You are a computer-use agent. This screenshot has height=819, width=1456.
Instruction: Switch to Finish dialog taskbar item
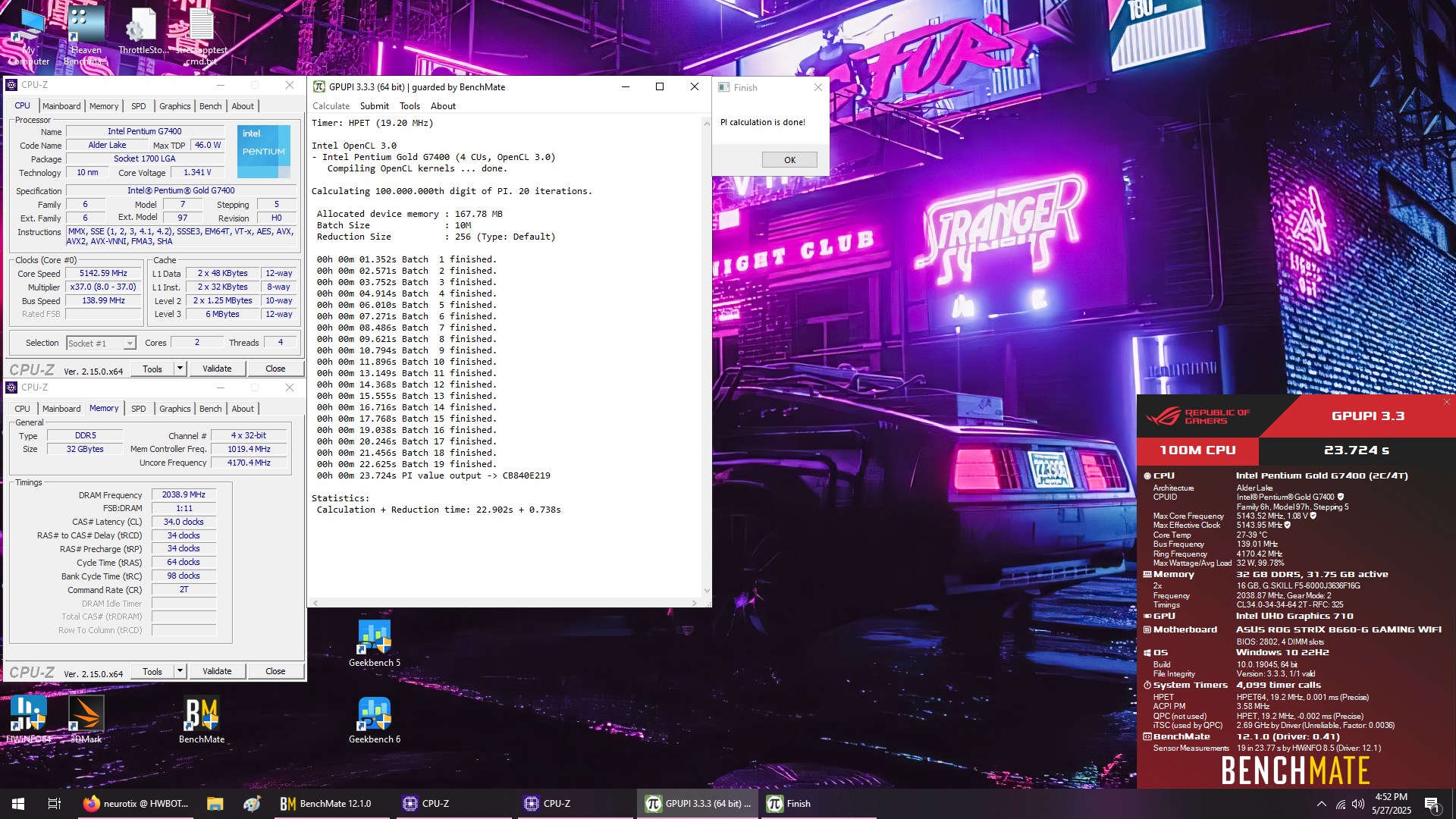click(819, 804)
